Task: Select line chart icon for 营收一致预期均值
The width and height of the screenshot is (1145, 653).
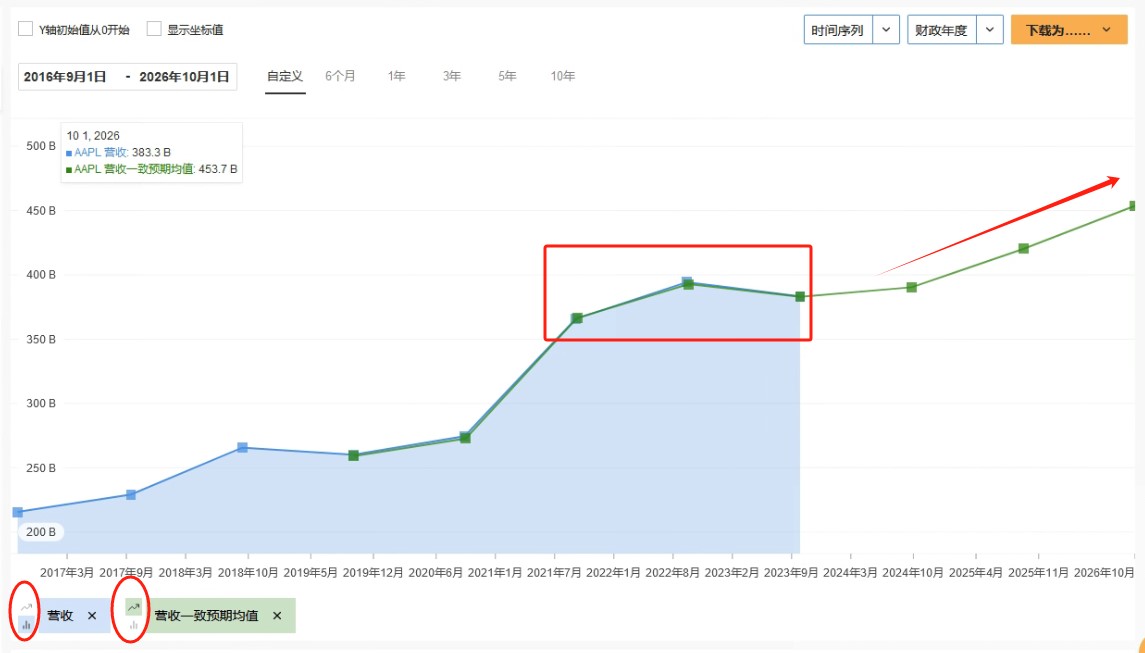Action: tap(133, 607)
